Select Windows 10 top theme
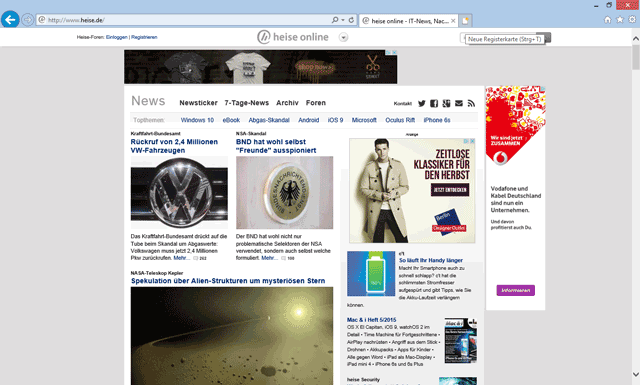 tap(197, 120)
